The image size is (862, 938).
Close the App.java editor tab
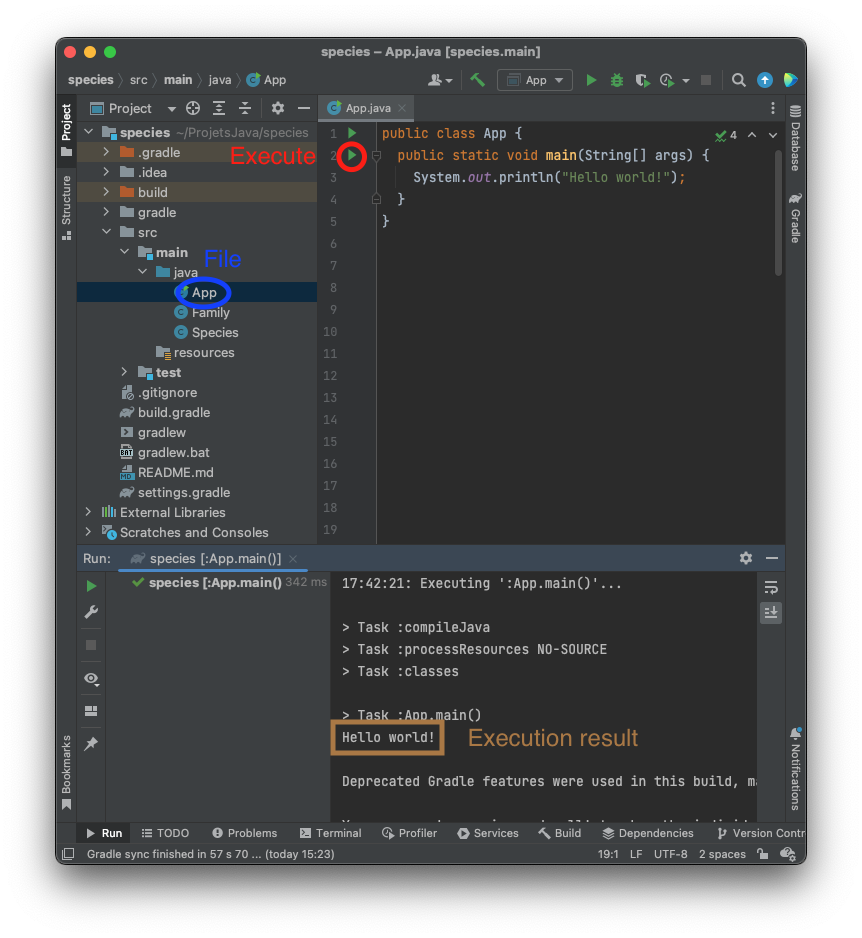(x=402, y=108)
